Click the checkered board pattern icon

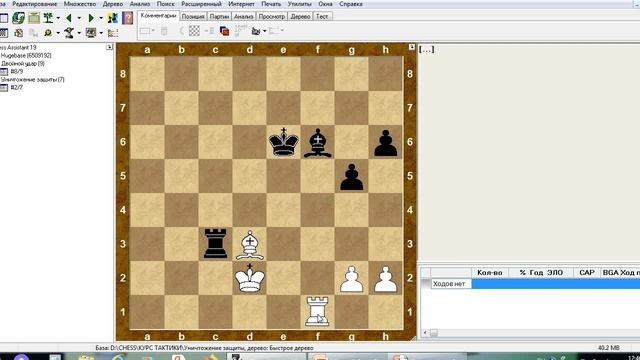194,31
